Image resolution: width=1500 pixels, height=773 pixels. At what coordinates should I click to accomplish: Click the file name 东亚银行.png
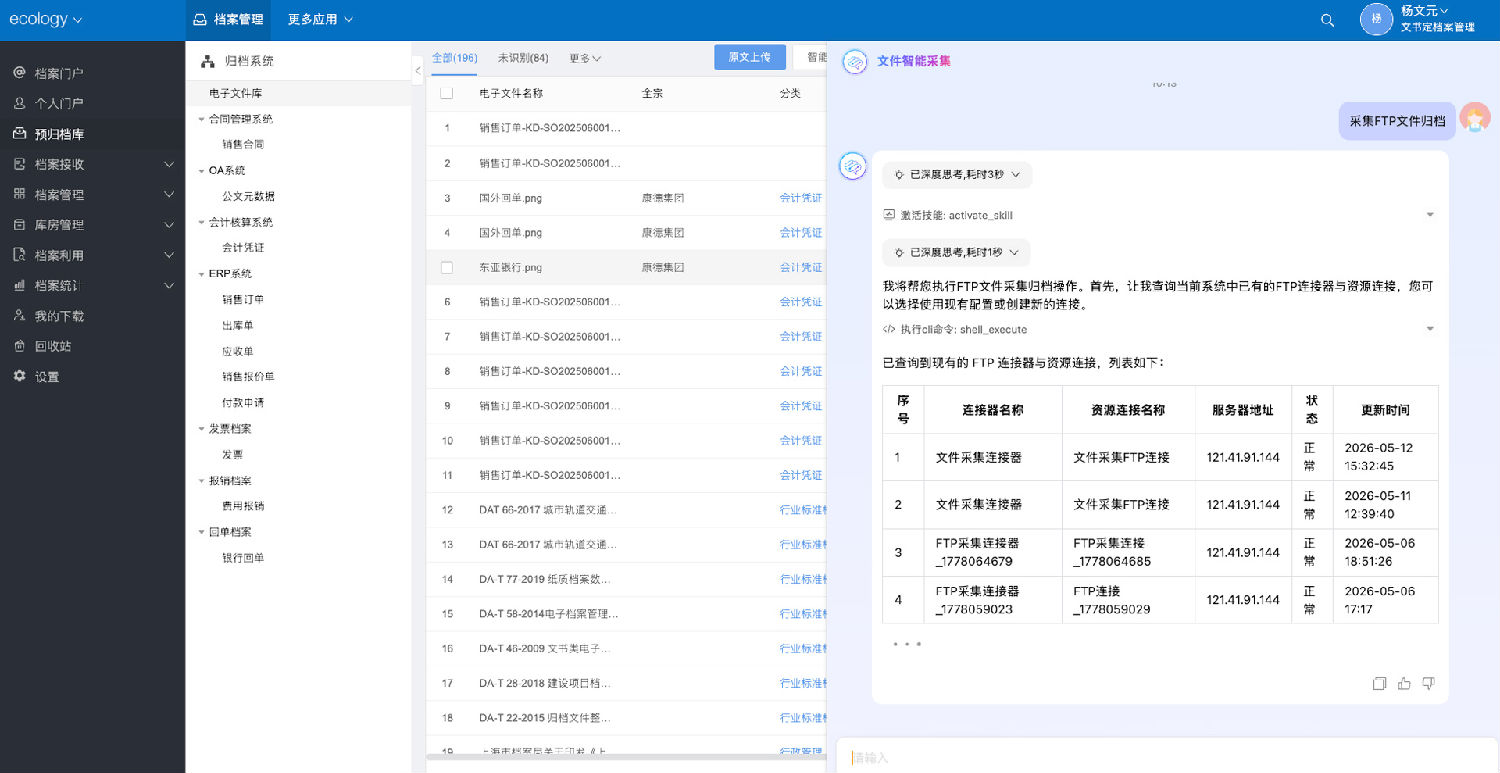click(x=510, y=268)
